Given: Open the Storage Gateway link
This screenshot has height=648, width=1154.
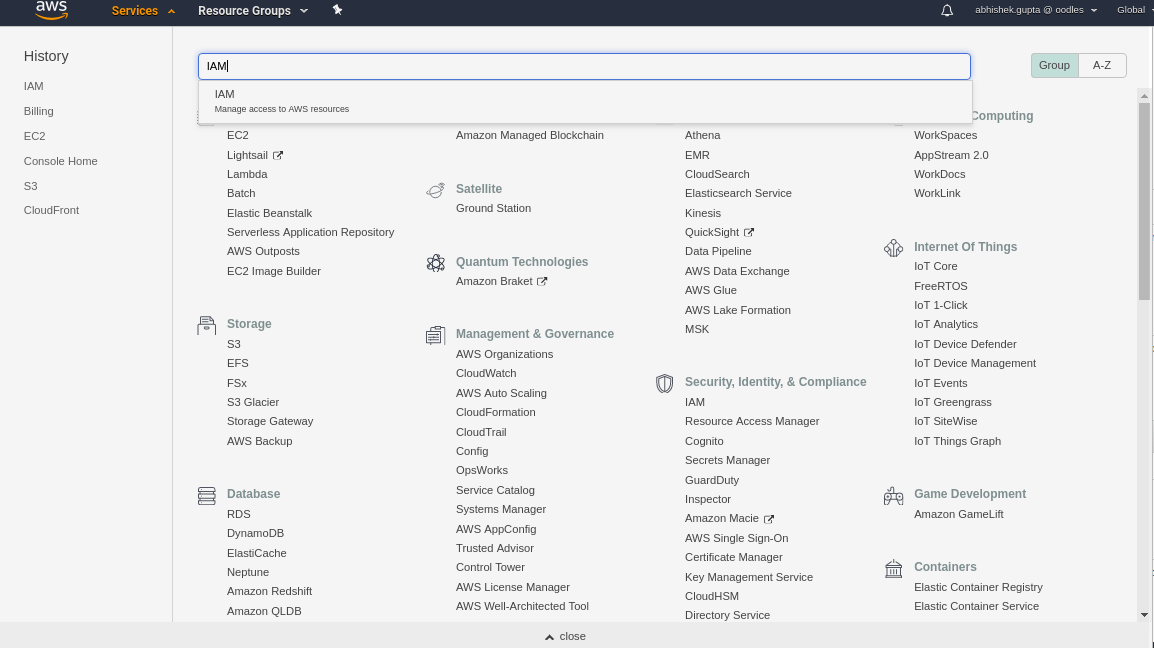Looking at the screenshot, I should click(x=269, y=421).
